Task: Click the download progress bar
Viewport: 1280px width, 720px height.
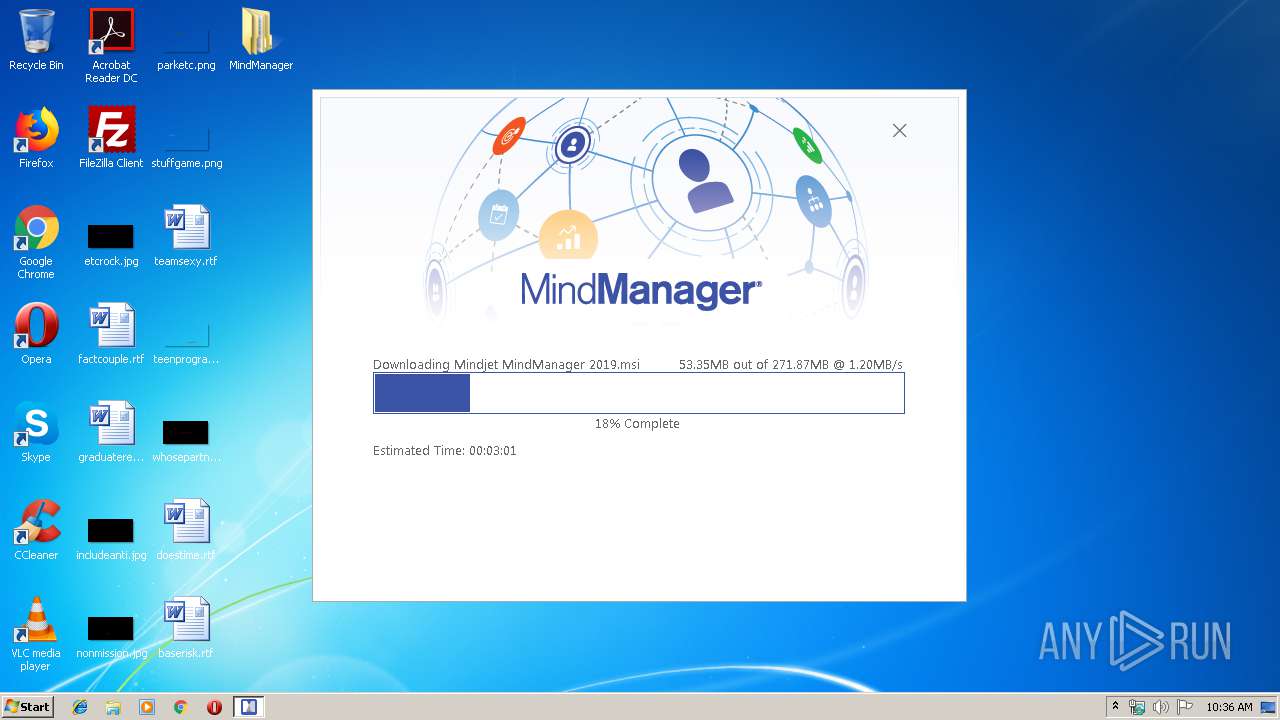Action: point(639,393)
